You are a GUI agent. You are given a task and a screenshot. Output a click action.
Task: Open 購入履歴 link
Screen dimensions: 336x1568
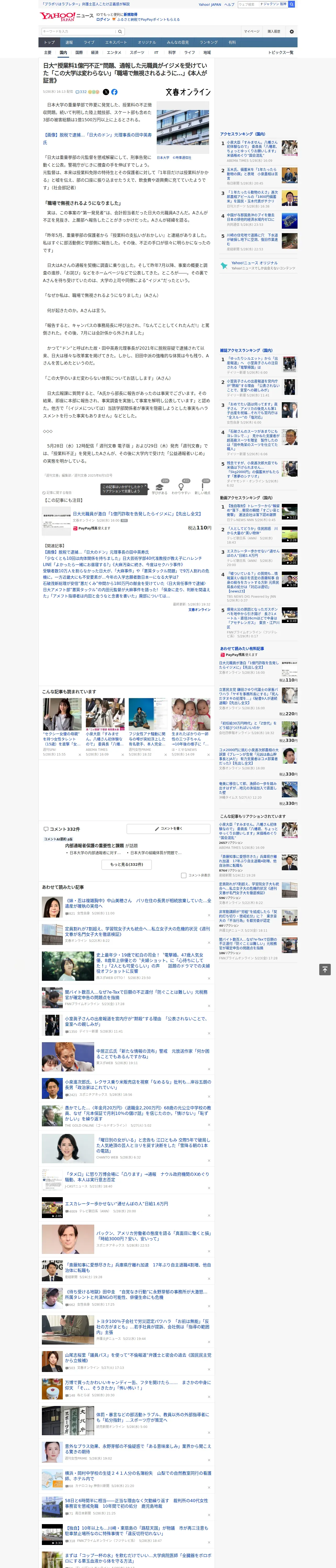pos(274,31)
